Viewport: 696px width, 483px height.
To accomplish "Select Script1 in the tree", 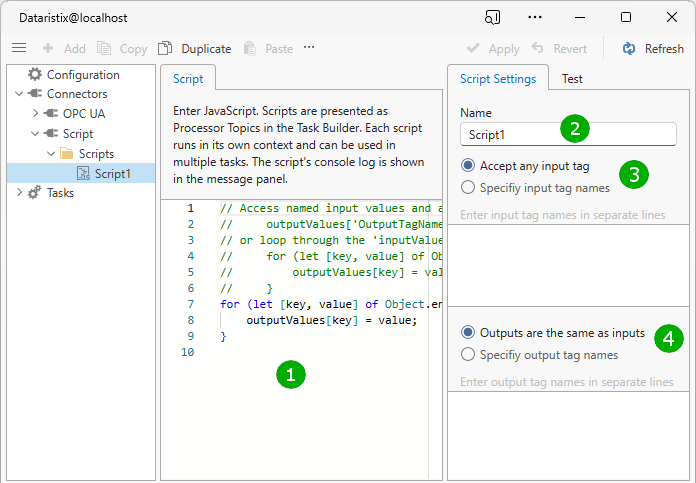I will coord(113,174).
